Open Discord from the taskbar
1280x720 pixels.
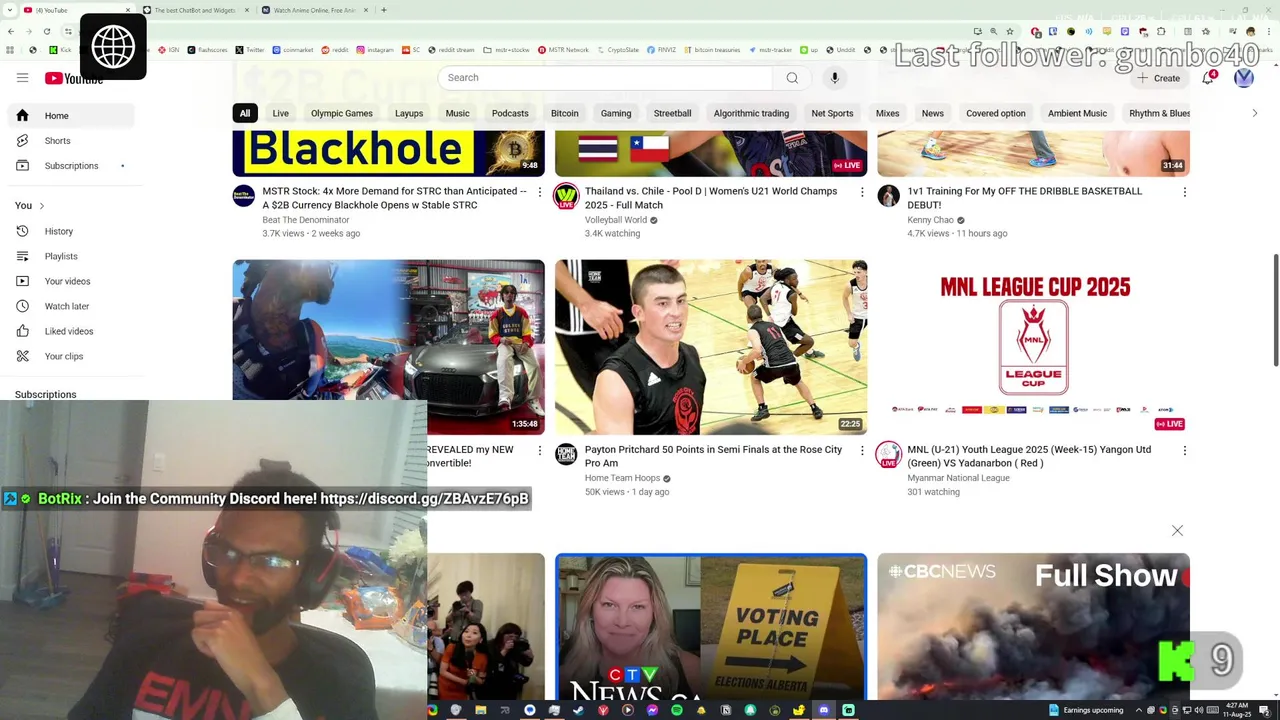(823, 710)
